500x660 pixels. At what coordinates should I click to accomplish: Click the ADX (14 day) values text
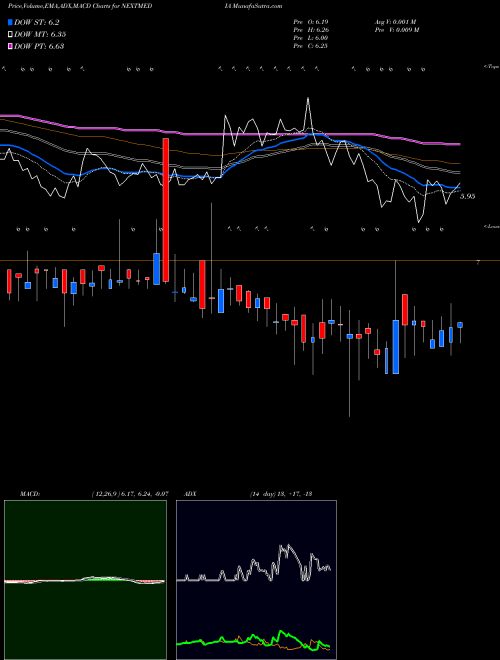point(280,494)
